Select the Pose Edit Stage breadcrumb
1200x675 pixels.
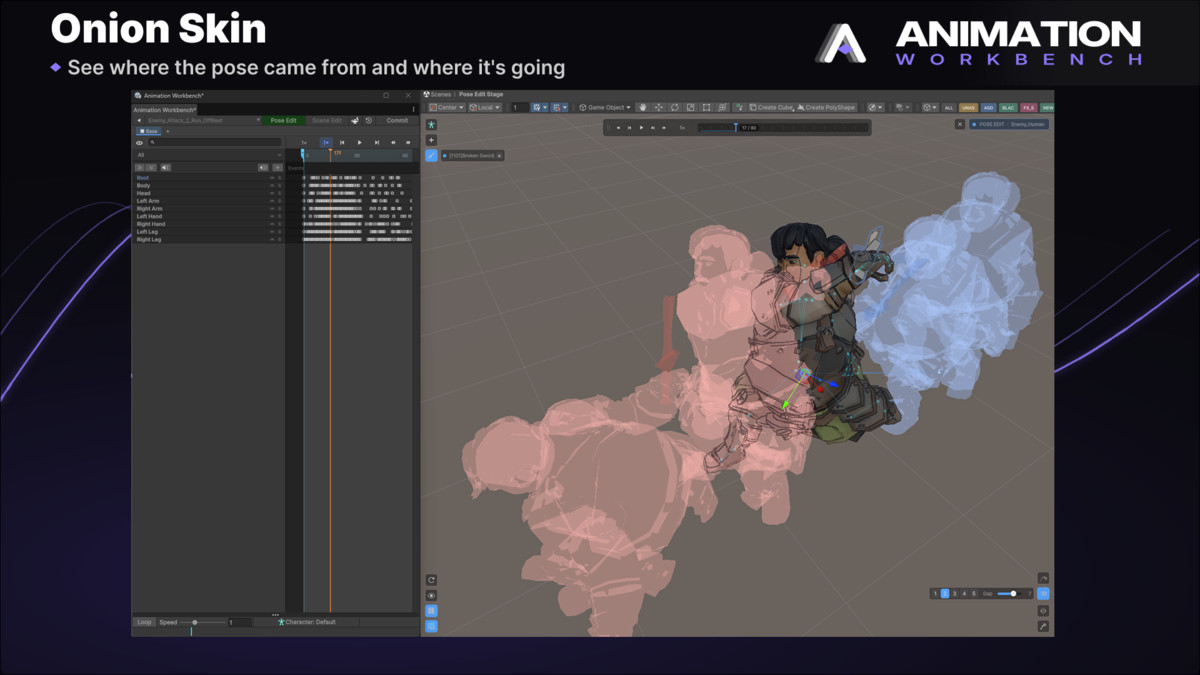pyautogui.click(x=481, y=94)
